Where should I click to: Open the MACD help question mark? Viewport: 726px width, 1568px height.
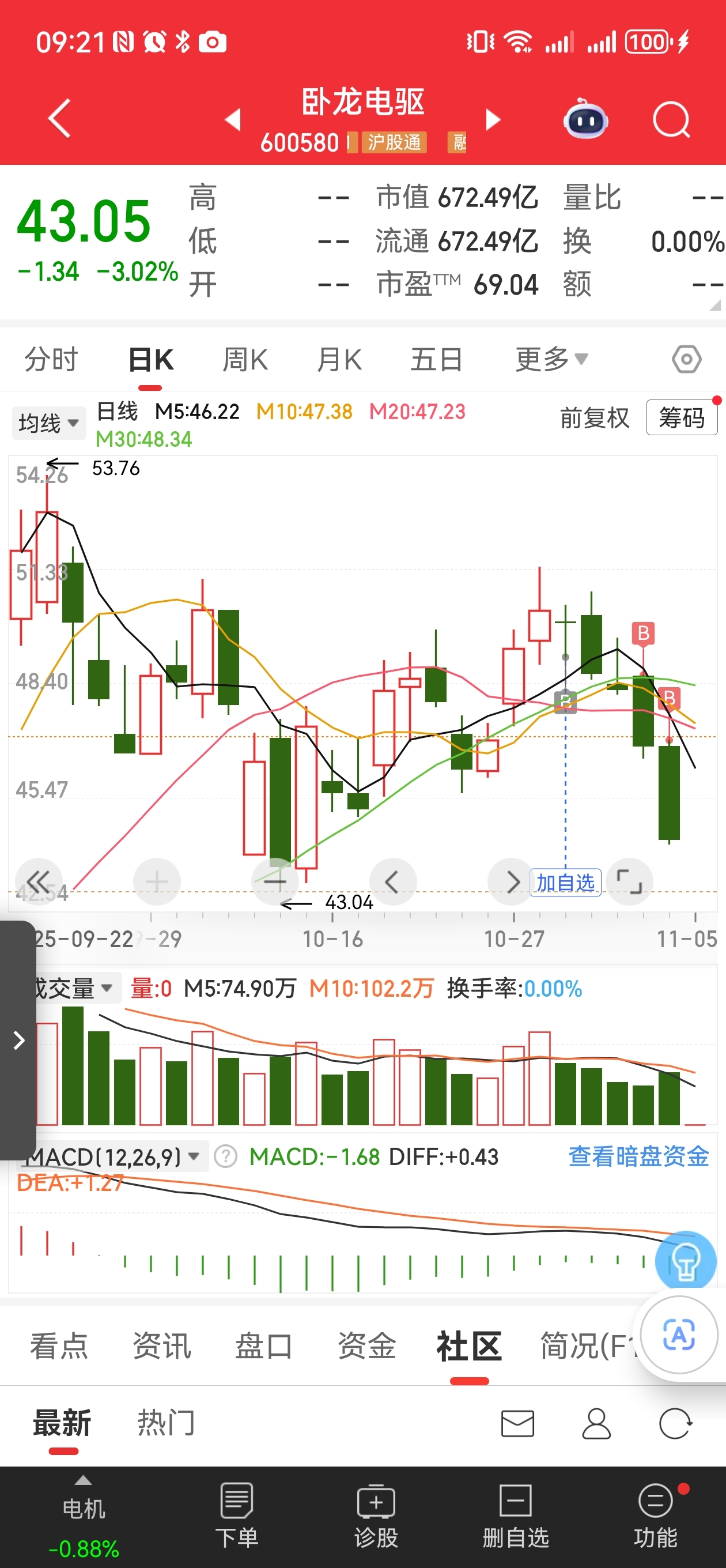[225, 1156]
